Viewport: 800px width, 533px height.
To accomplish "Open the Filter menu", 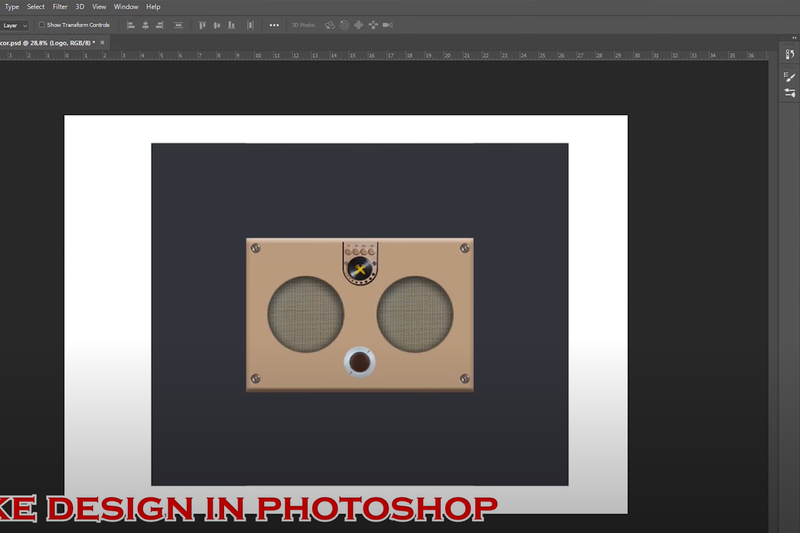I will [60, 7].
